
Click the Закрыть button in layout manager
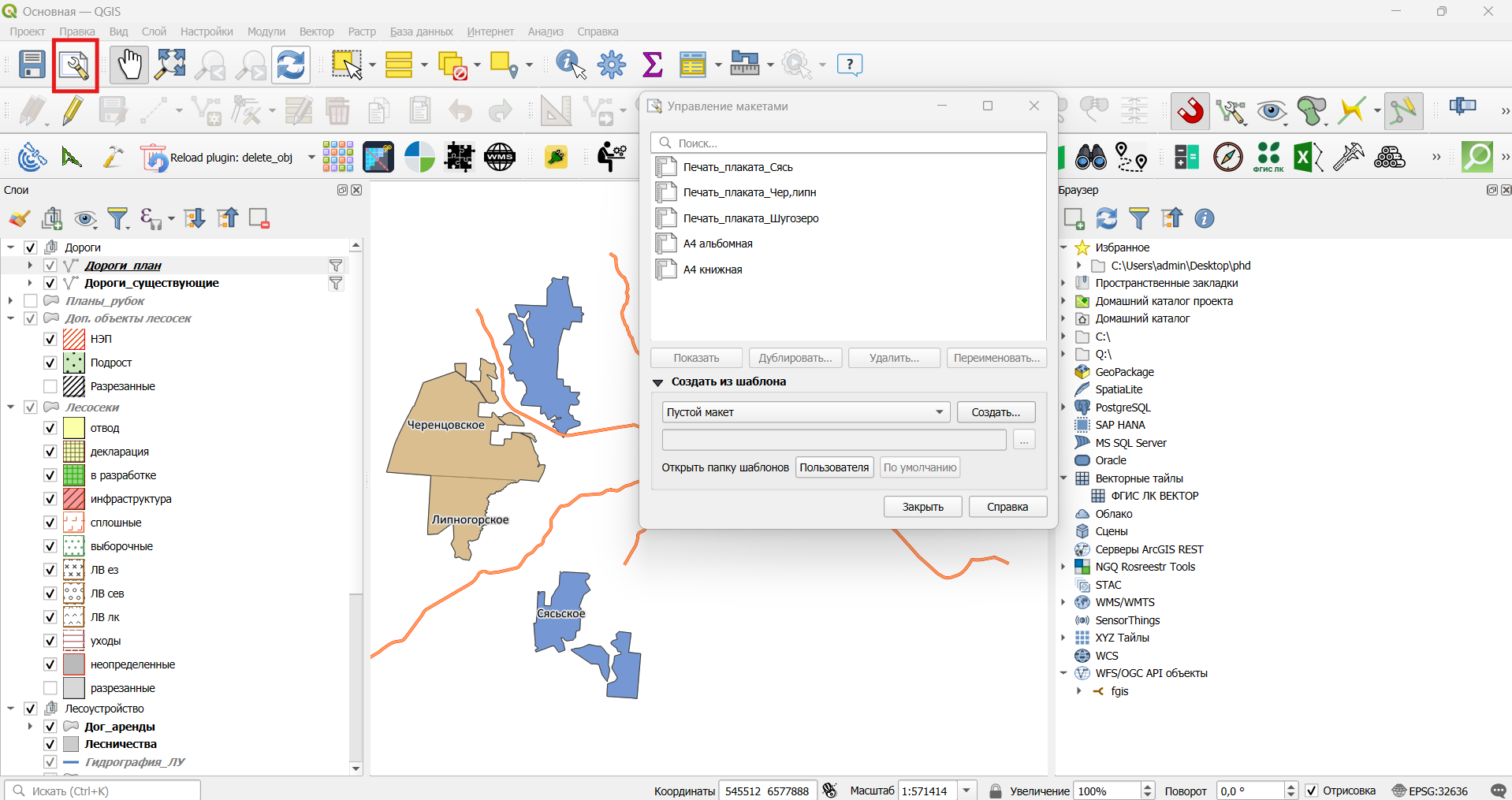922,507
